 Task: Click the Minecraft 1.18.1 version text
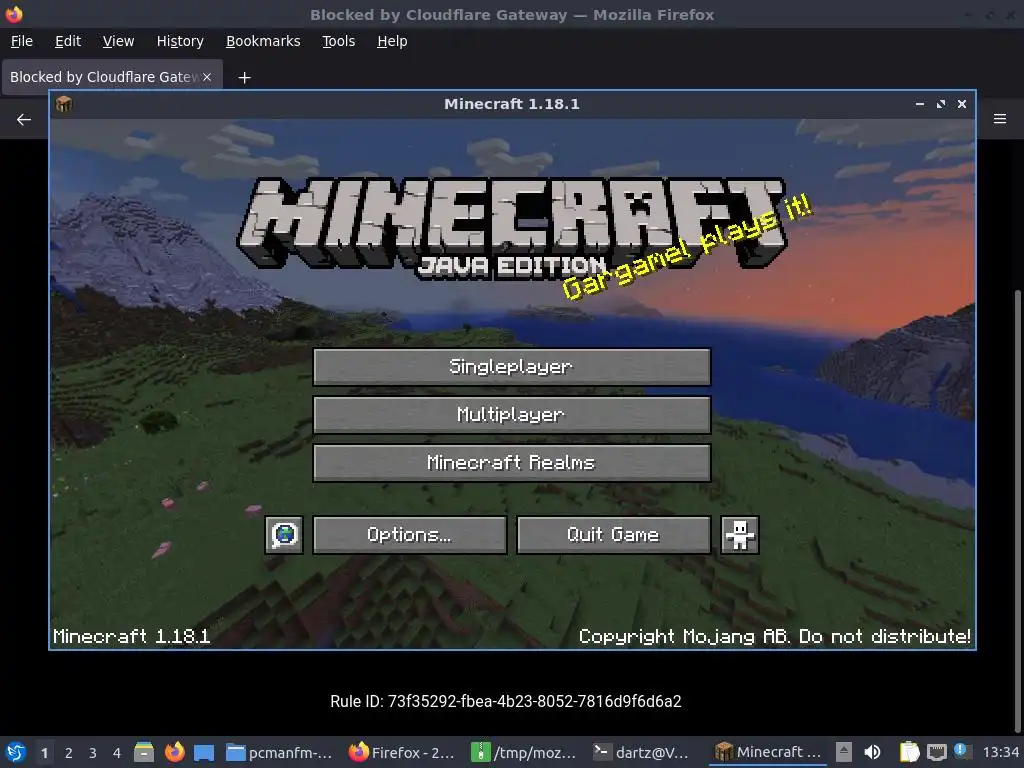pos(131,636)
